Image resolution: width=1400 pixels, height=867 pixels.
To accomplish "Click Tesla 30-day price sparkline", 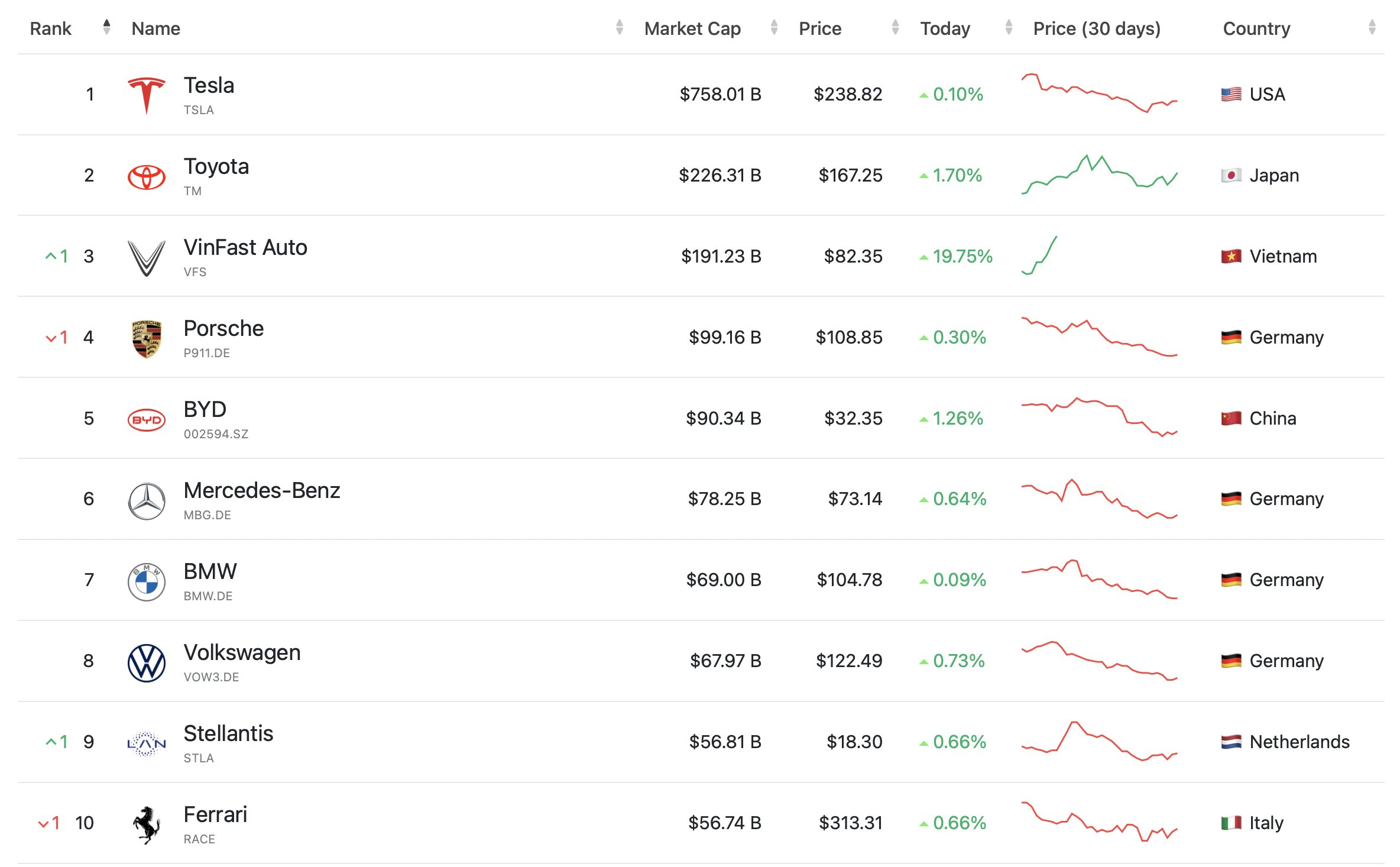I will click(x=1100, y=93).
